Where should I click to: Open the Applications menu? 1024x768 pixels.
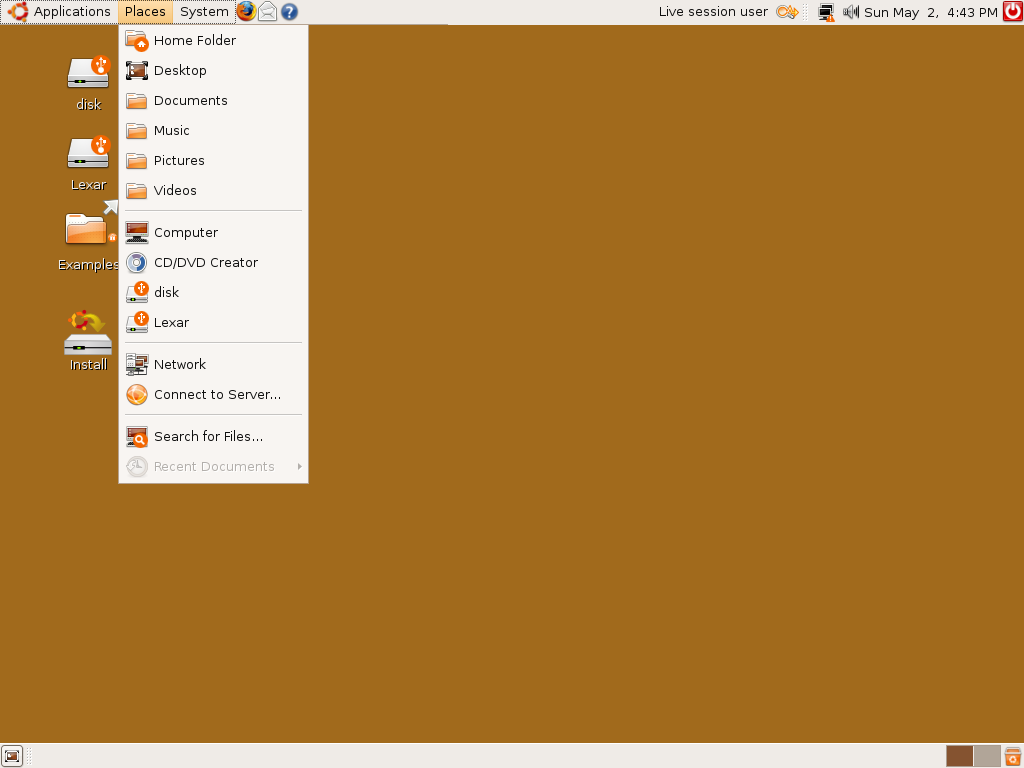coord(72,12)
